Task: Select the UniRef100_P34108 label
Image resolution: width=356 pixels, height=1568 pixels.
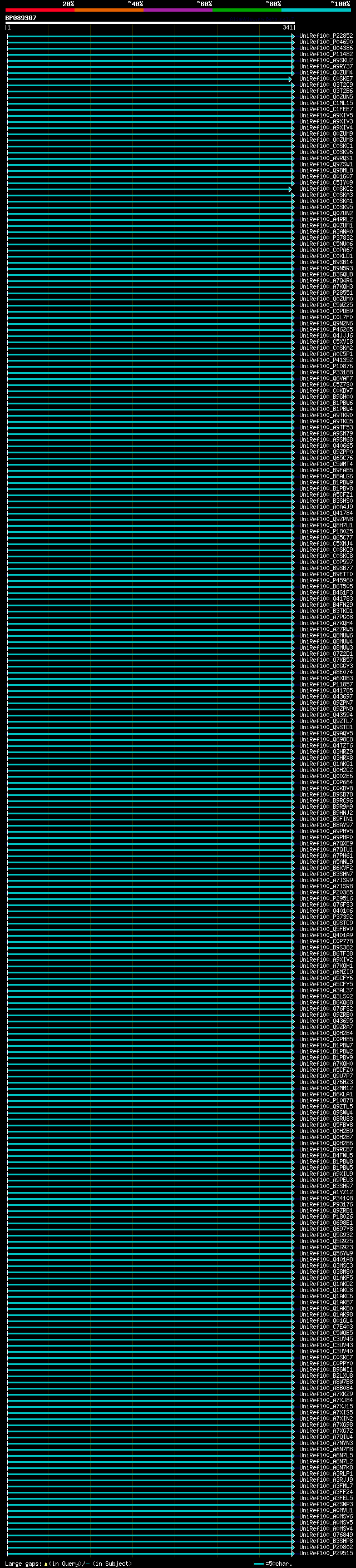Action: (326, 1199)
